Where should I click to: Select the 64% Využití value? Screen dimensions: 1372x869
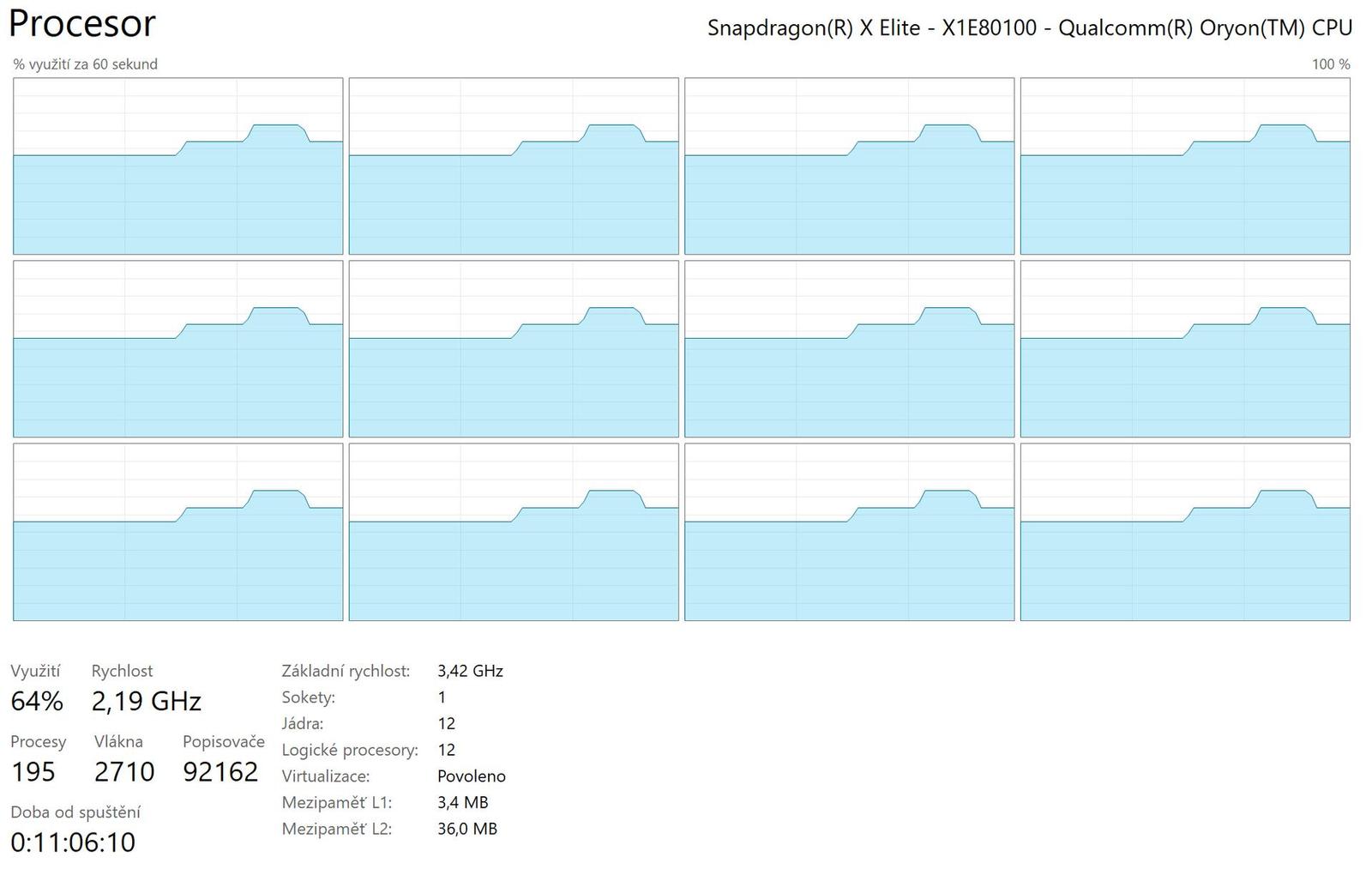[36, 701]
